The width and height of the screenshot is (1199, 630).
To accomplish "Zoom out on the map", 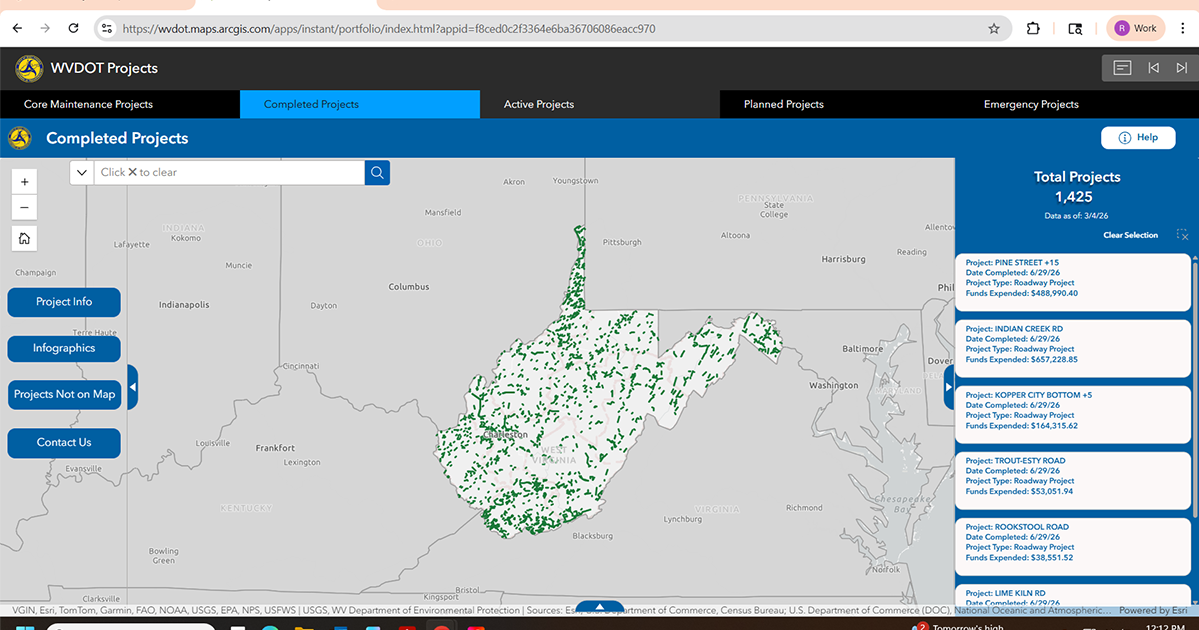I will pos(24,208).
